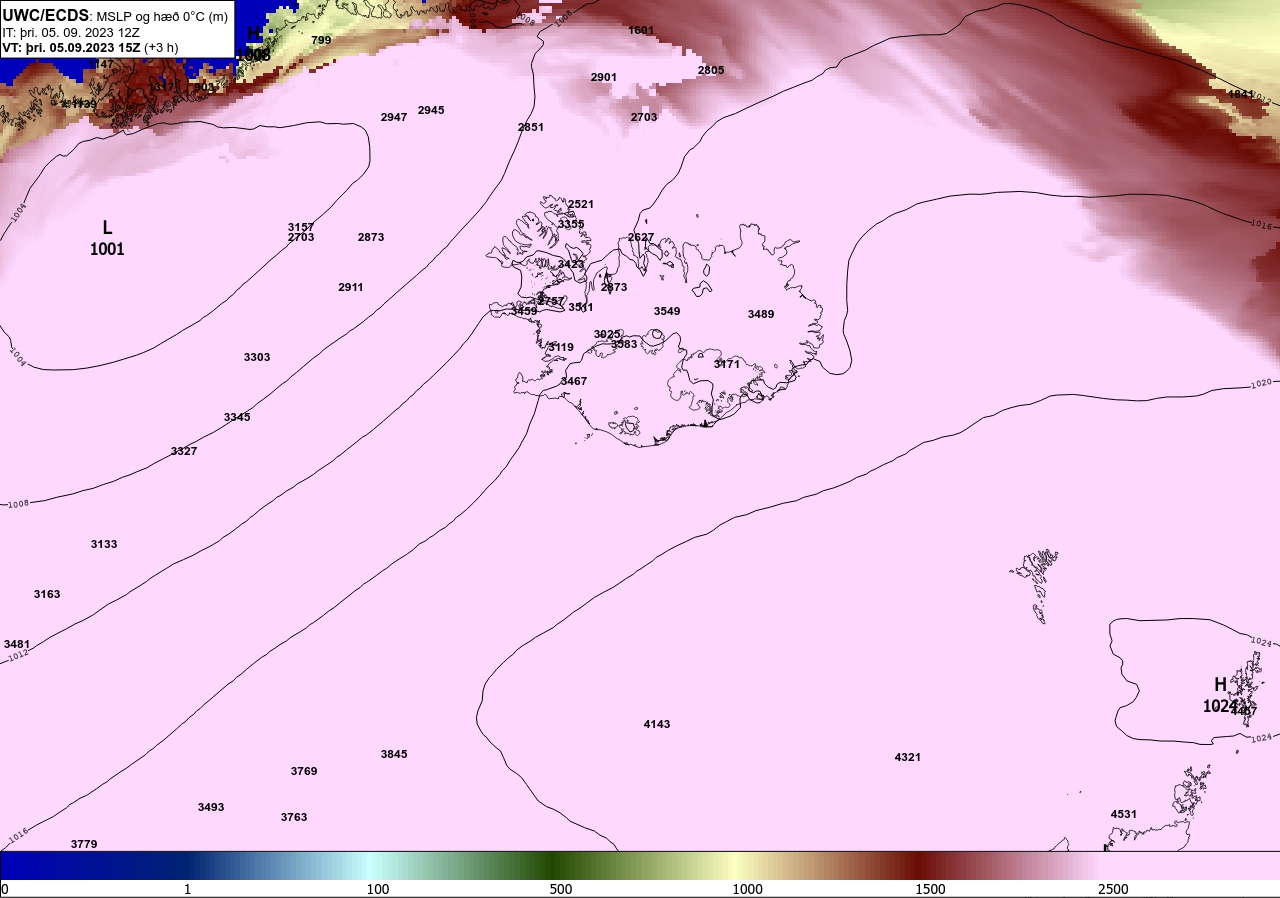
Task: Select the 3157 label
Action: 301,227
